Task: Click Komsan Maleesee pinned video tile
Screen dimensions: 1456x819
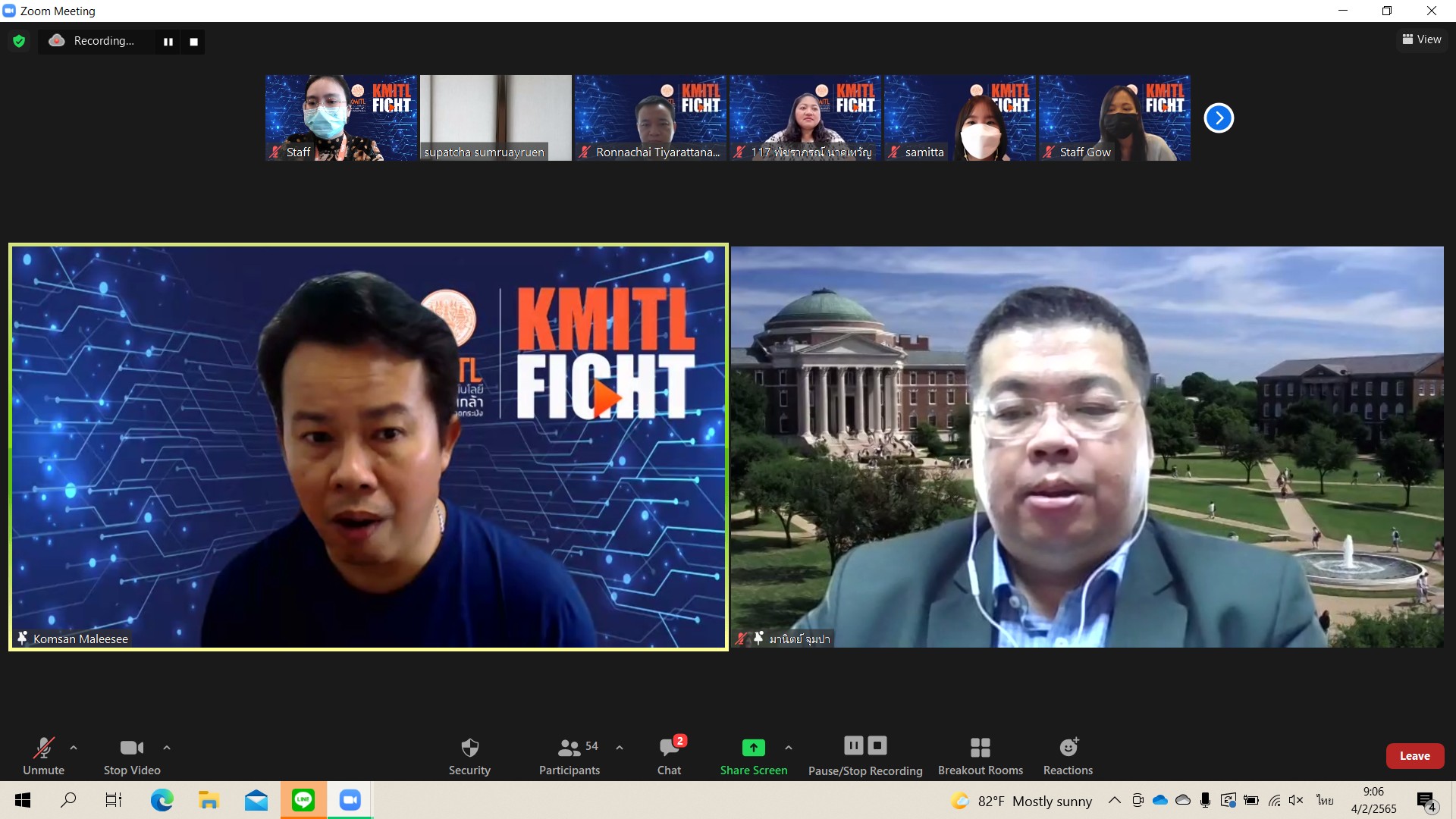Action: pos(369,447)
